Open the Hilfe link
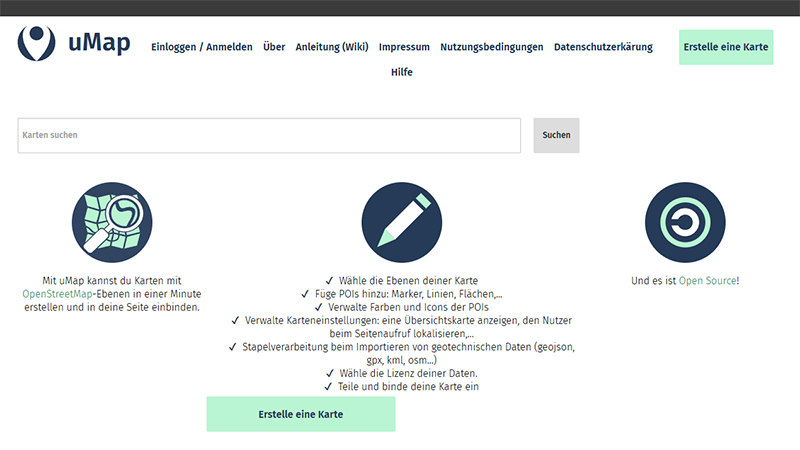800x450 pixels. click(402, 72)
